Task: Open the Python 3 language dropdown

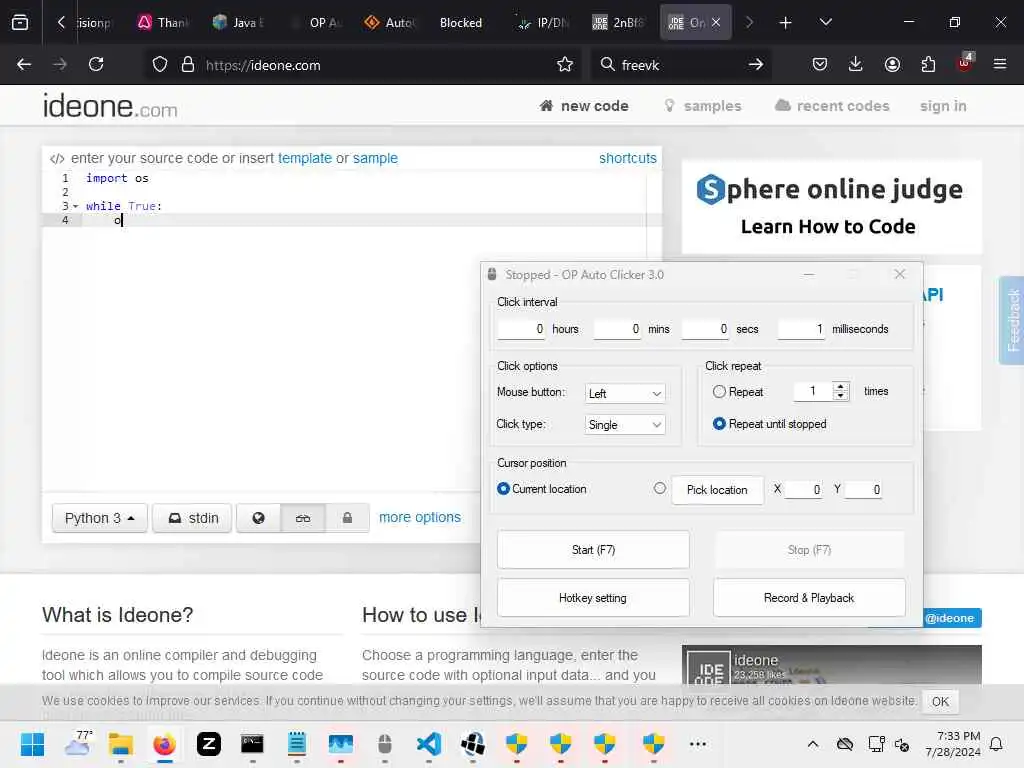Action: 99,518
